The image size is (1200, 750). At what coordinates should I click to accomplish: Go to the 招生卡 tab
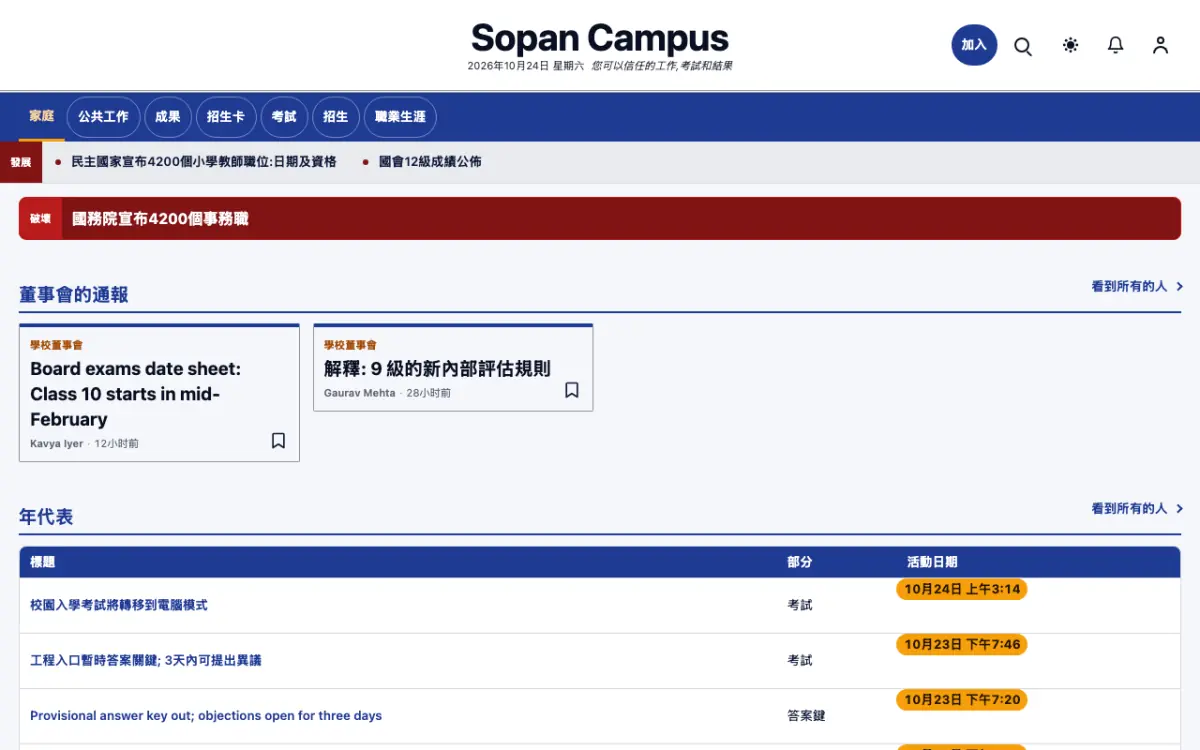click(x=226, y=117)
